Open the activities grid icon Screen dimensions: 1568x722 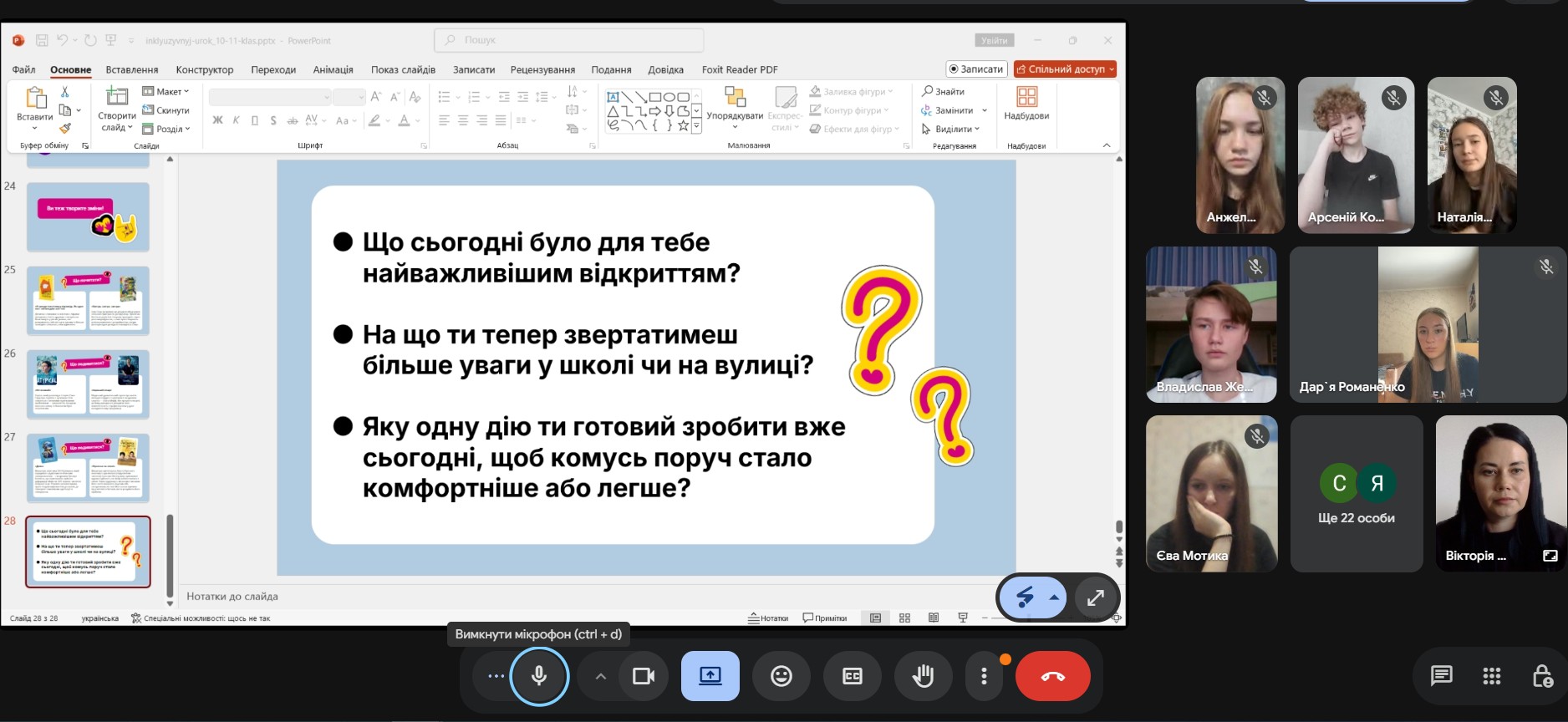(x=1491, y=676)
